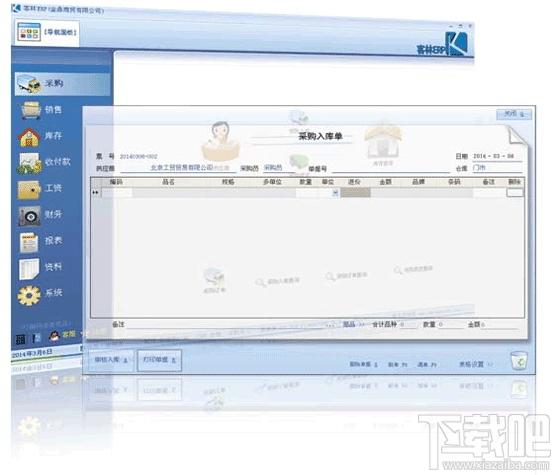
Task: Click the 规格 column header
Action: click(x=228, y=182)
